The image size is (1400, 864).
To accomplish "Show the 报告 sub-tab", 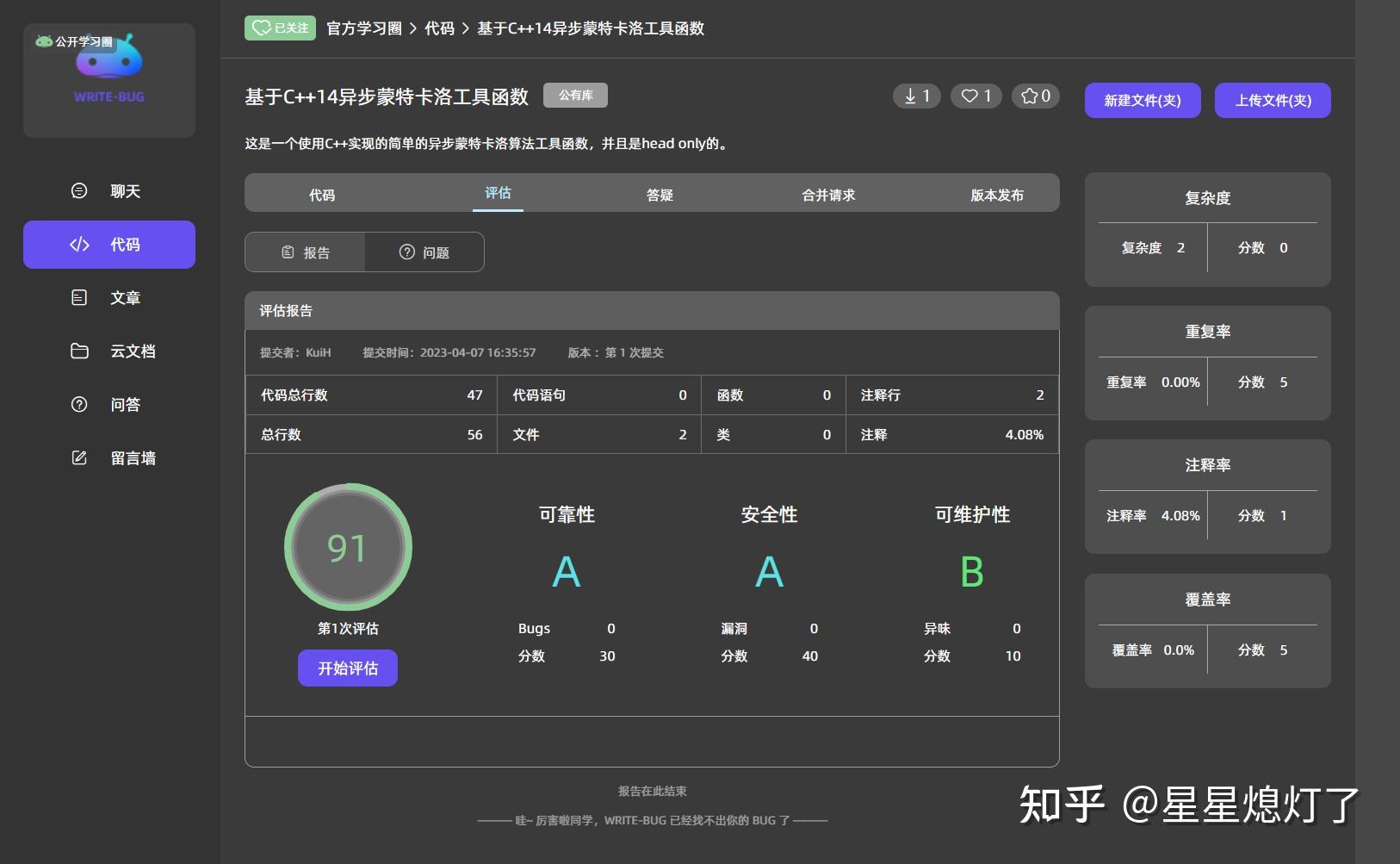I will click(306, 252).
